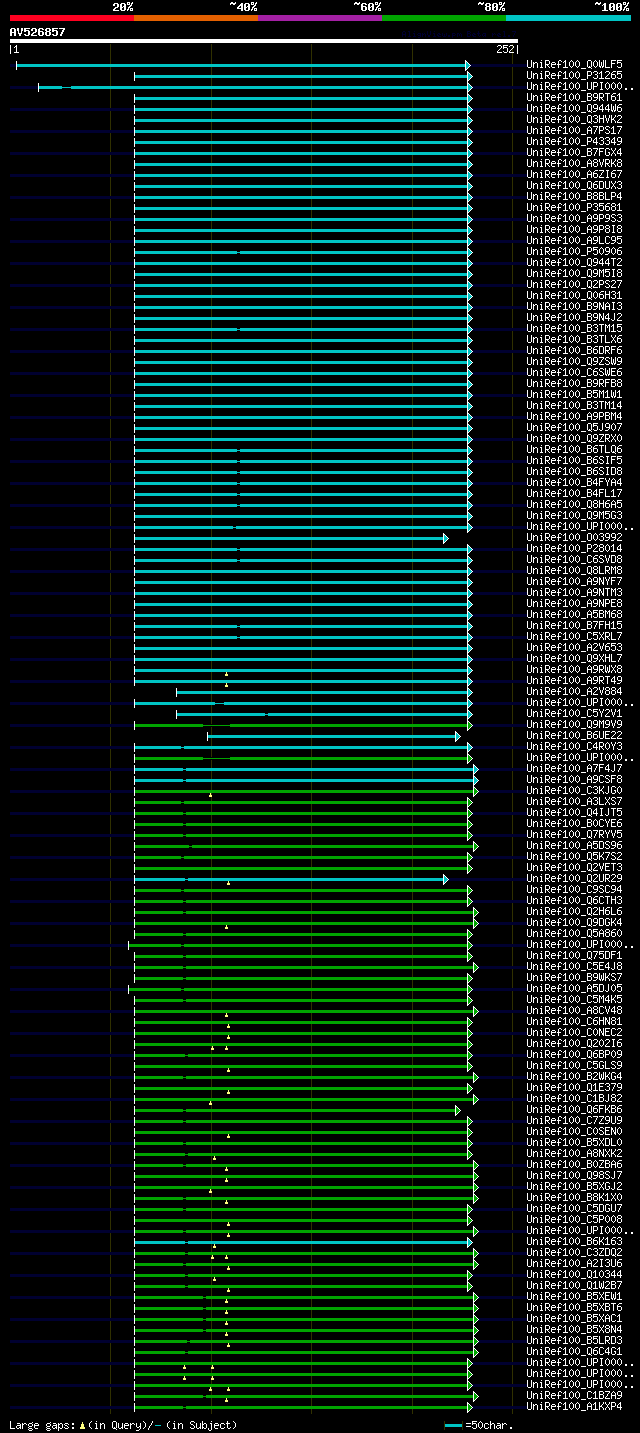Click label UniRef100_B6SIF5
This screenshot has height=1433, width=640.
574,461
